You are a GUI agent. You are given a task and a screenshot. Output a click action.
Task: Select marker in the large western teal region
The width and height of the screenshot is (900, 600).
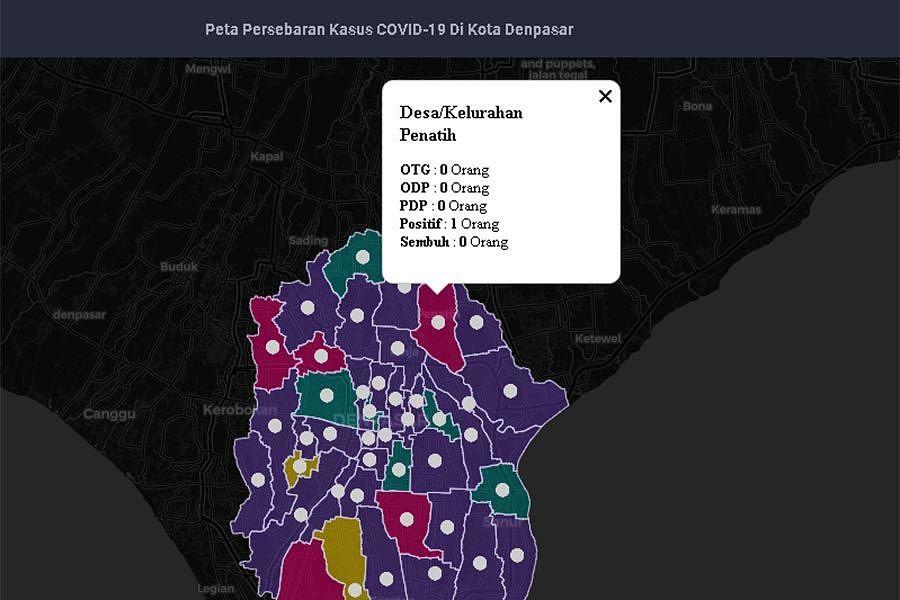(x=325, y=393)
